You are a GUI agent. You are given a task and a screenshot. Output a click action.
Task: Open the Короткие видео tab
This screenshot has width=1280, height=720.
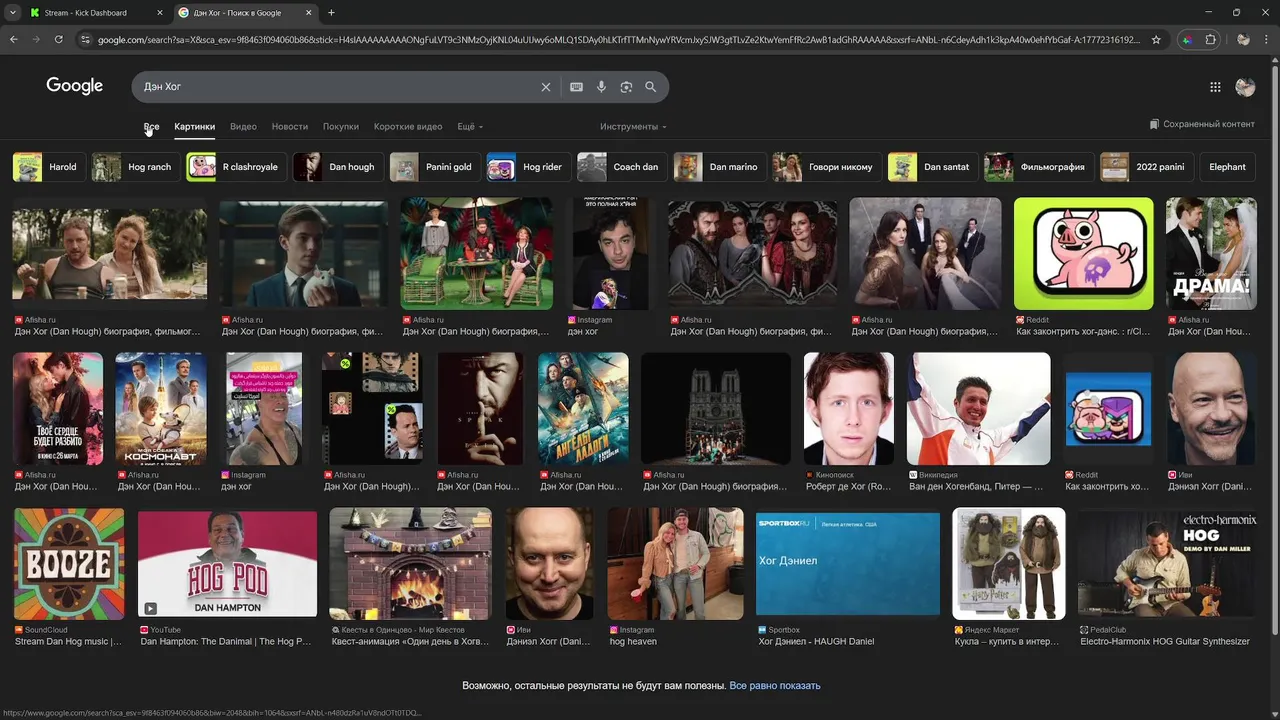pyautogui.click(x=408, y=127)
